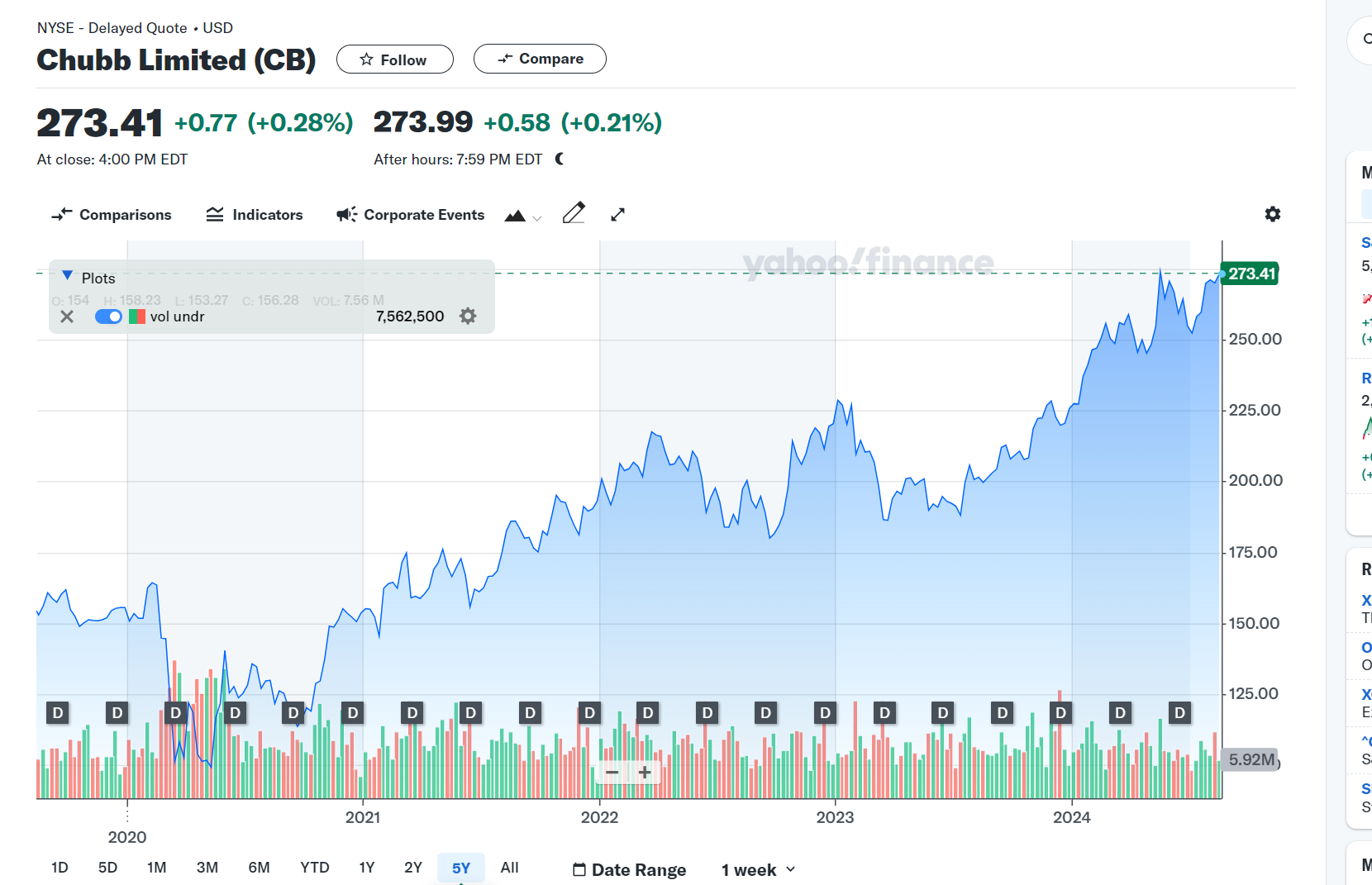Screen dimensions: 1372x885
Task: Follow Chubb Limited stock
Action: [394, 59]
